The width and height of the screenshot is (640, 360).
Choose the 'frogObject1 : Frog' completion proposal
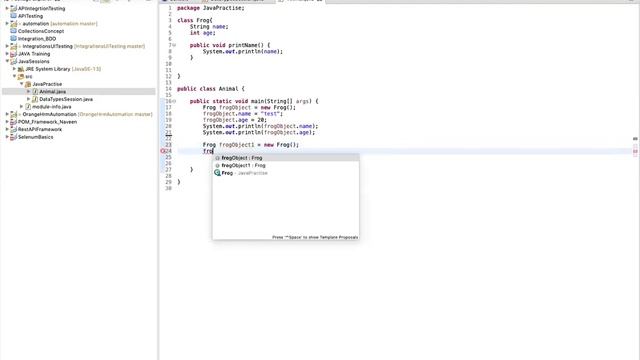point(286,165)
